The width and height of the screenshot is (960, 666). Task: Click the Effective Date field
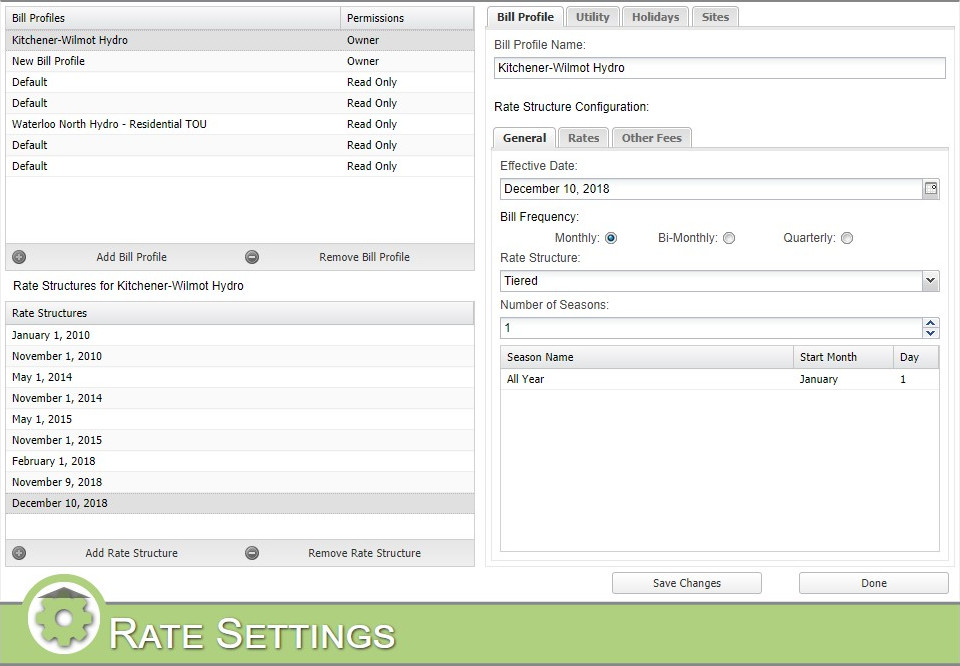tap(711, 189)
